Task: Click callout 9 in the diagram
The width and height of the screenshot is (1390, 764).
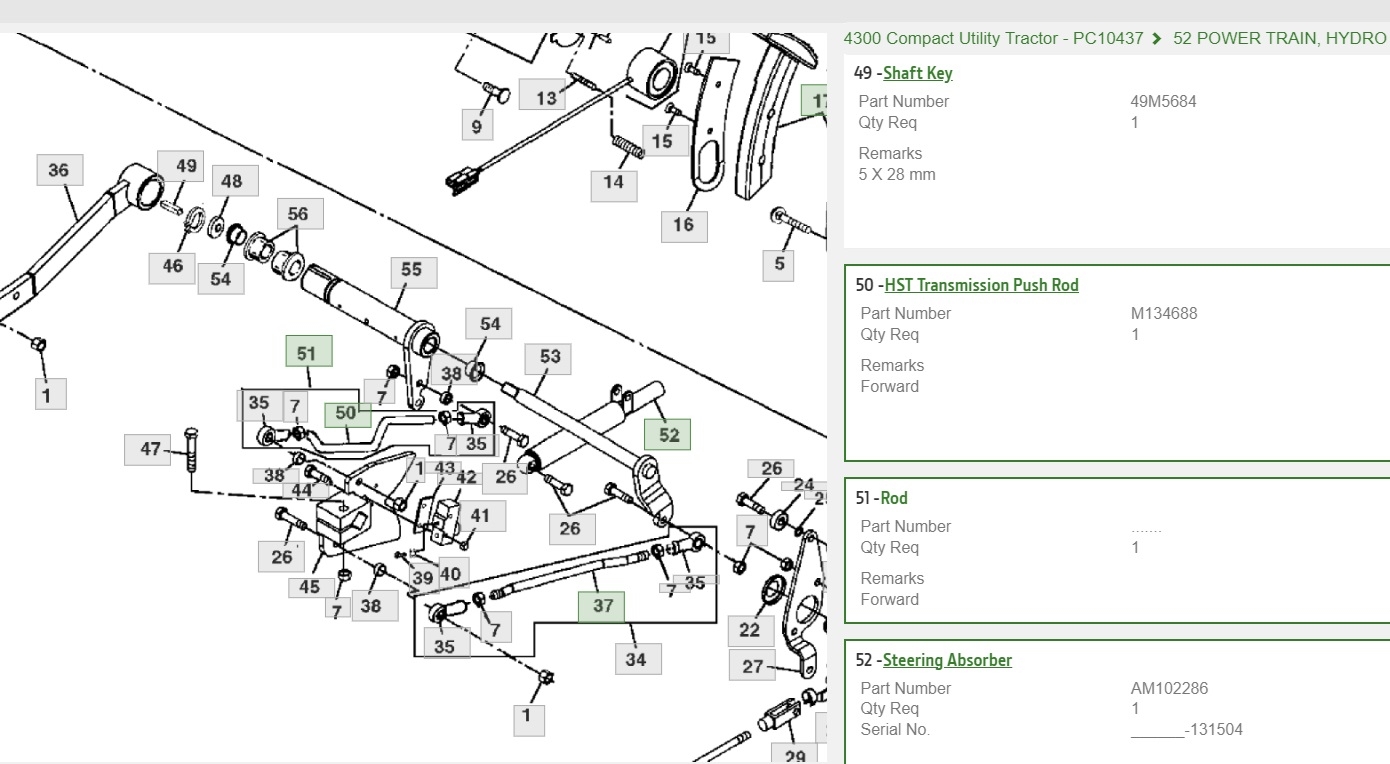Action: pyautogui.click(x=477, y=127)
